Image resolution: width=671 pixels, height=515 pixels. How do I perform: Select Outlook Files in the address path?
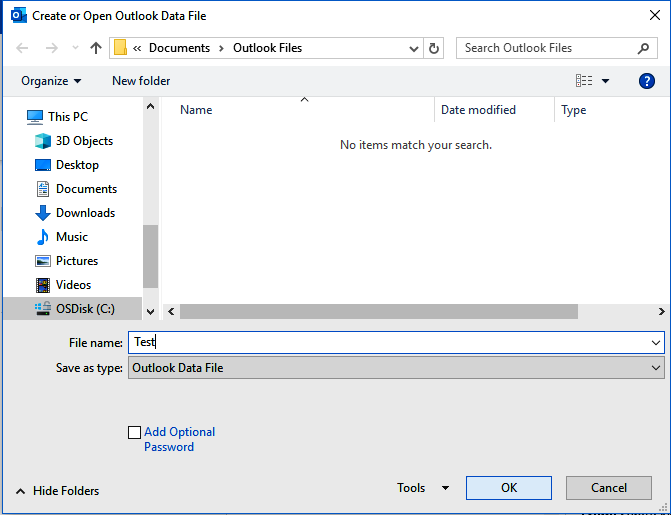[267, 48]
